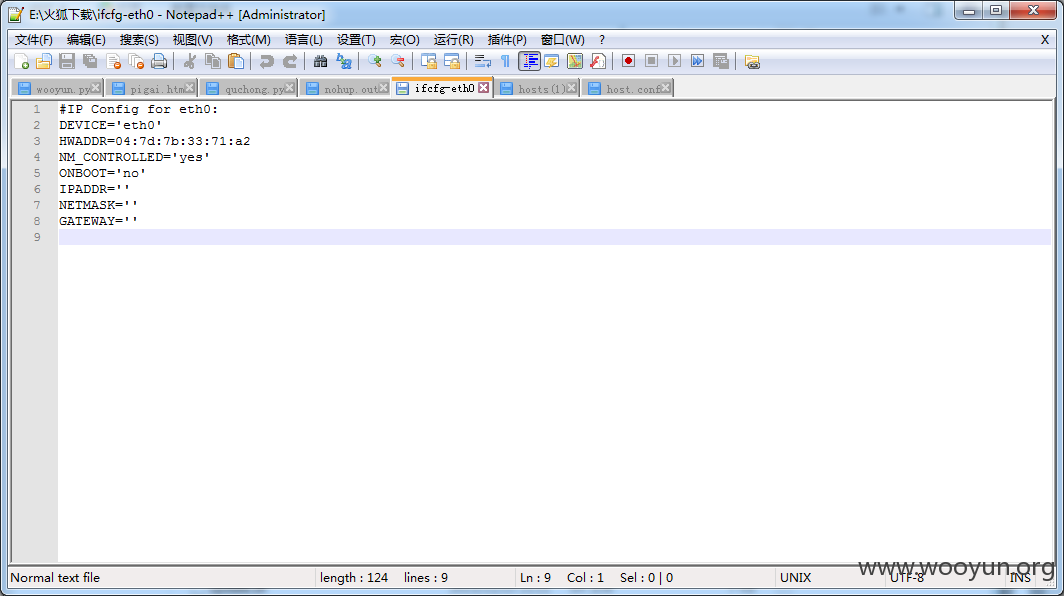Close the ifcfg-eth0 tab
This screenshot has width=1064, height=596.
(483, 88)
